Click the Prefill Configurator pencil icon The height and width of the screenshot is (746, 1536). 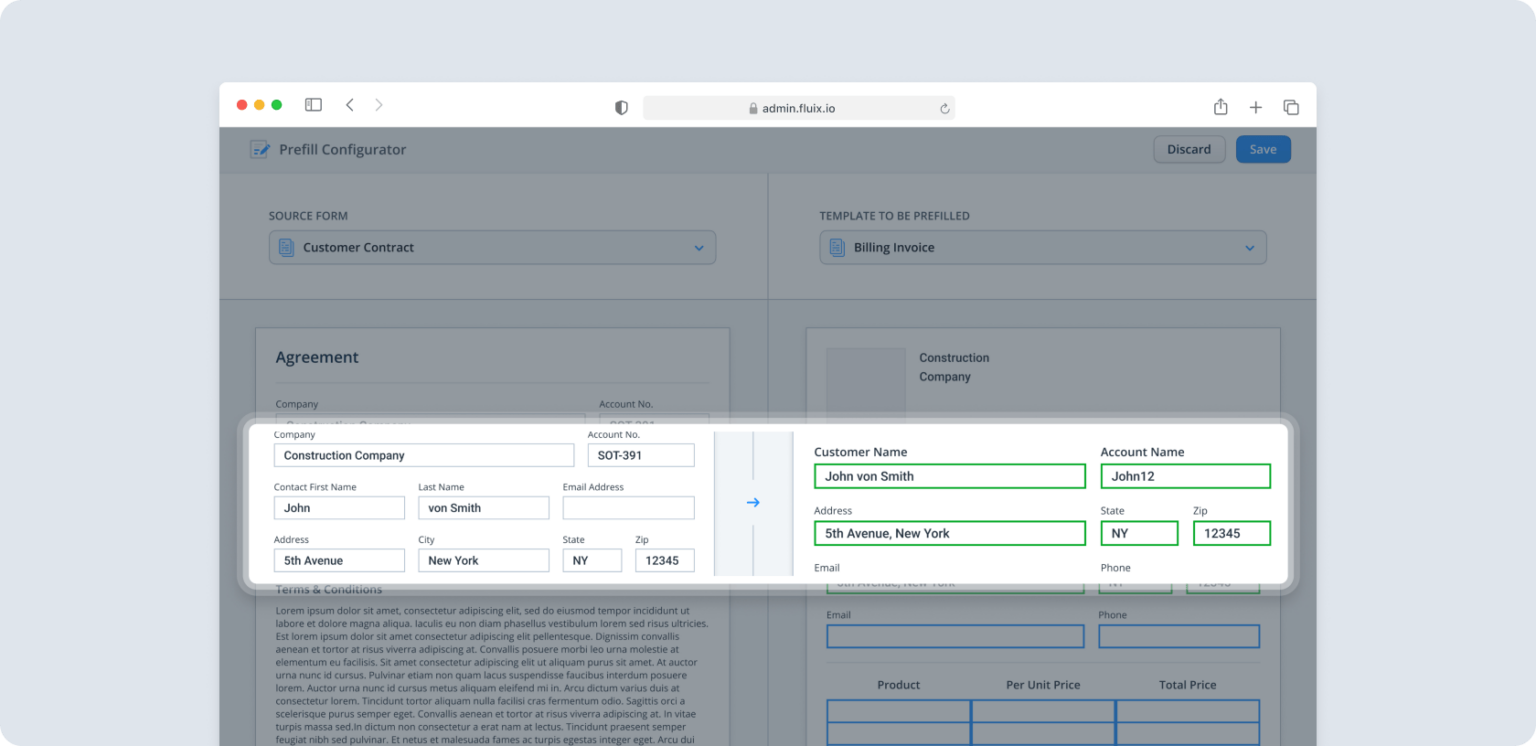click(x=260, y=148)
